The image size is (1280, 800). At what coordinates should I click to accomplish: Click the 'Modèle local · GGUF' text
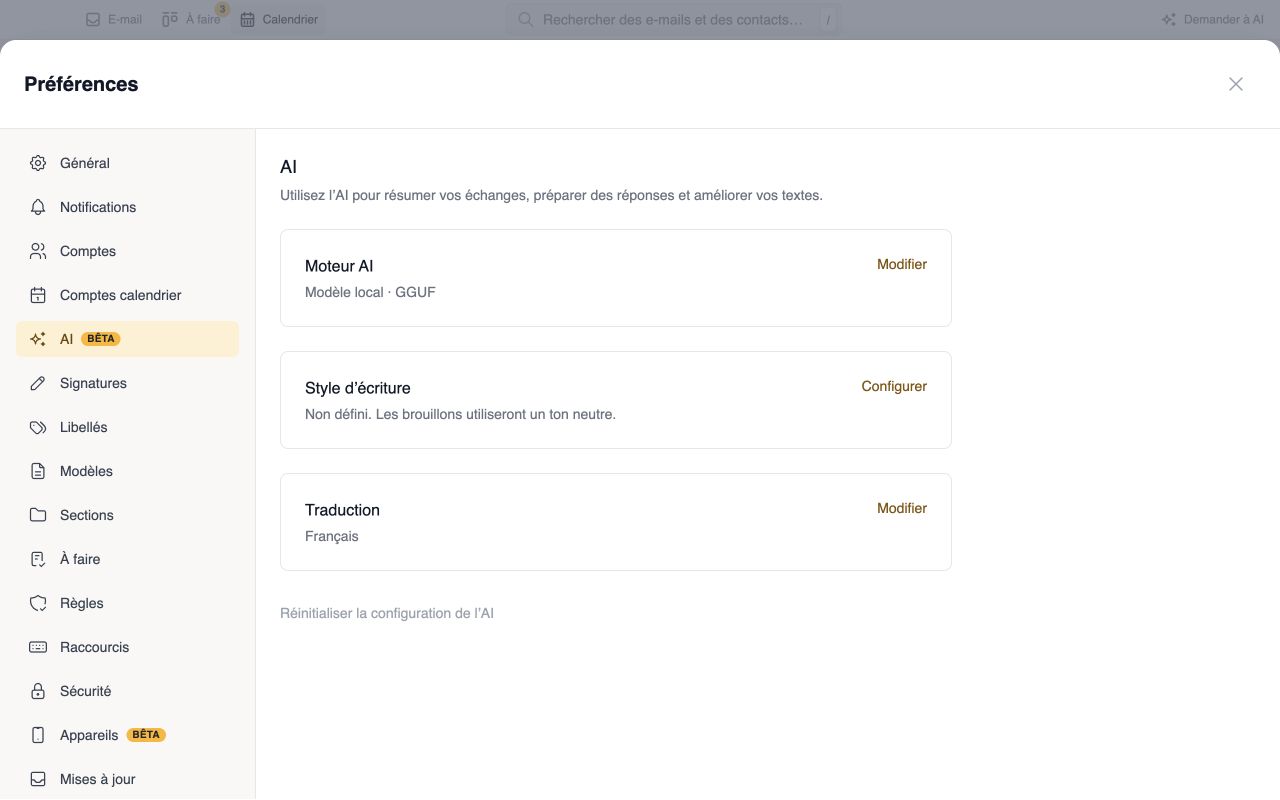click(x=370, y=292)
